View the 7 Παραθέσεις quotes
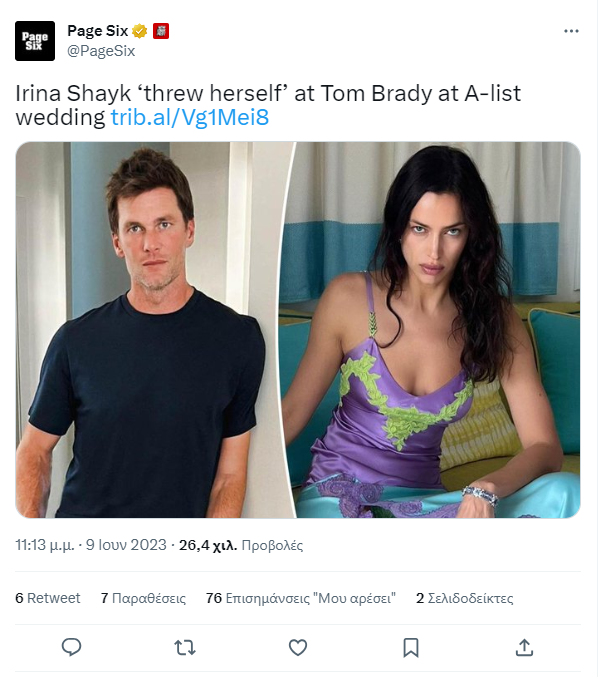608x677 pixels. coord(143,598)
